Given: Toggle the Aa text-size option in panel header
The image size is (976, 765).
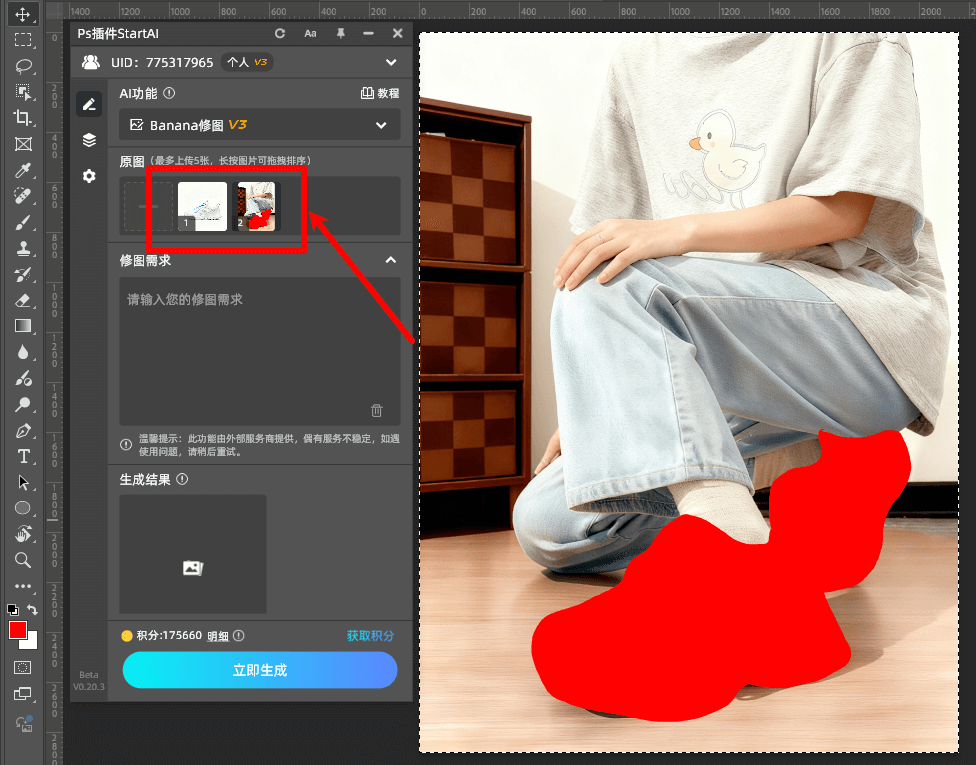Looking at the screenshot, I should [311, 33].
